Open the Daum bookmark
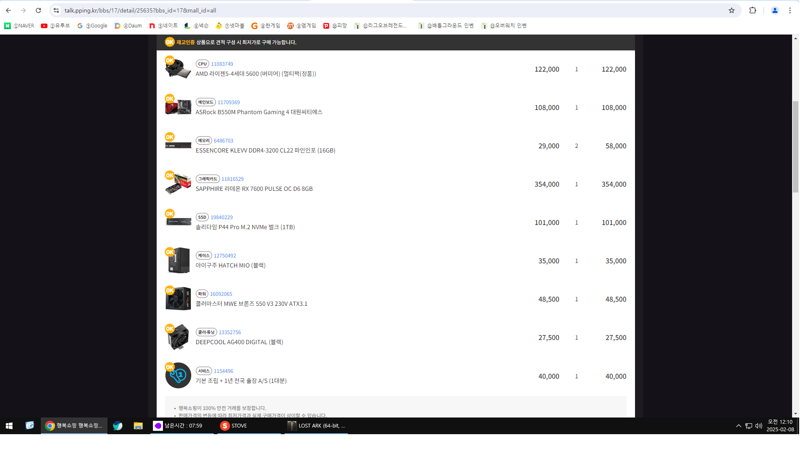Image resolution: width=800 pixels, height=450 pixels. click(x=128, y=26)
